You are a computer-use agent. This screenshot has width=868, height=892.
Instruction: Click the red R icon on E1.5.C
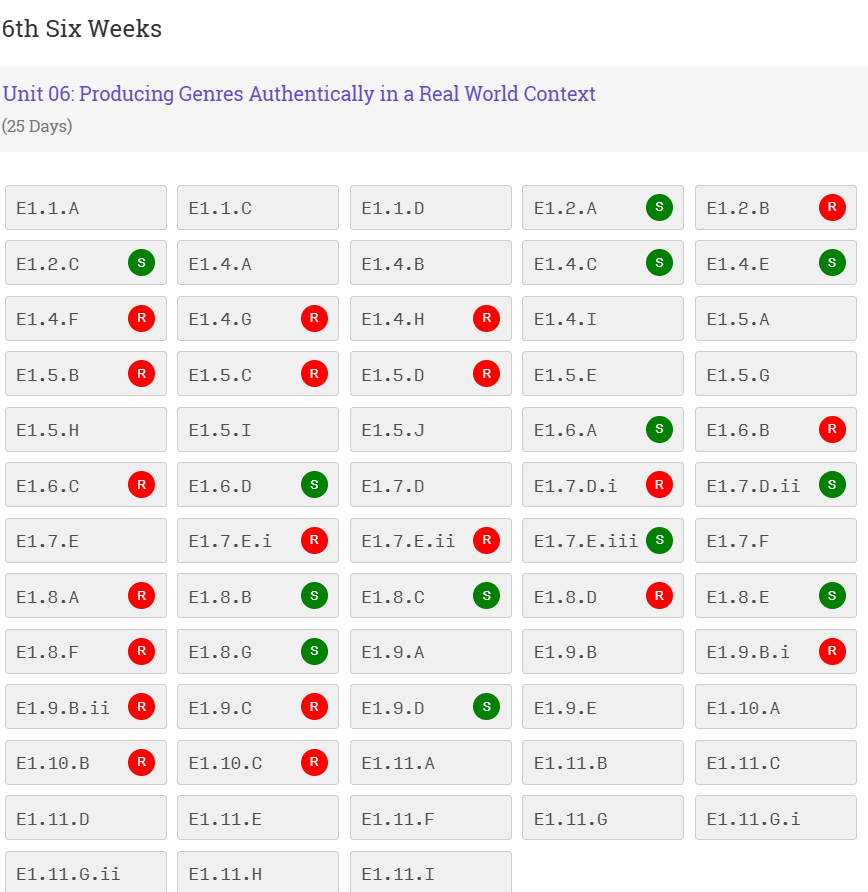pyautogui.click(x=314, y=374)
